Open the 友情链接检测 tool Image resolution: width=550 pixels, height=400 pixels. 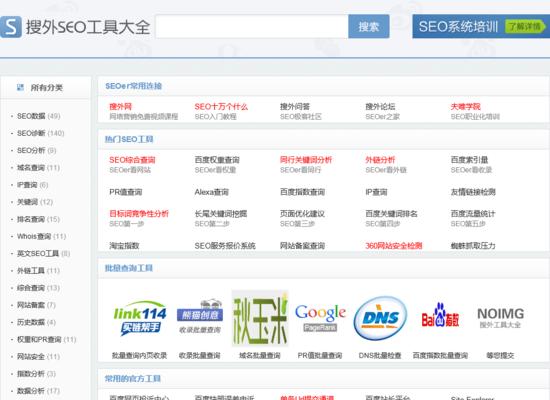[x=473, y=192]
